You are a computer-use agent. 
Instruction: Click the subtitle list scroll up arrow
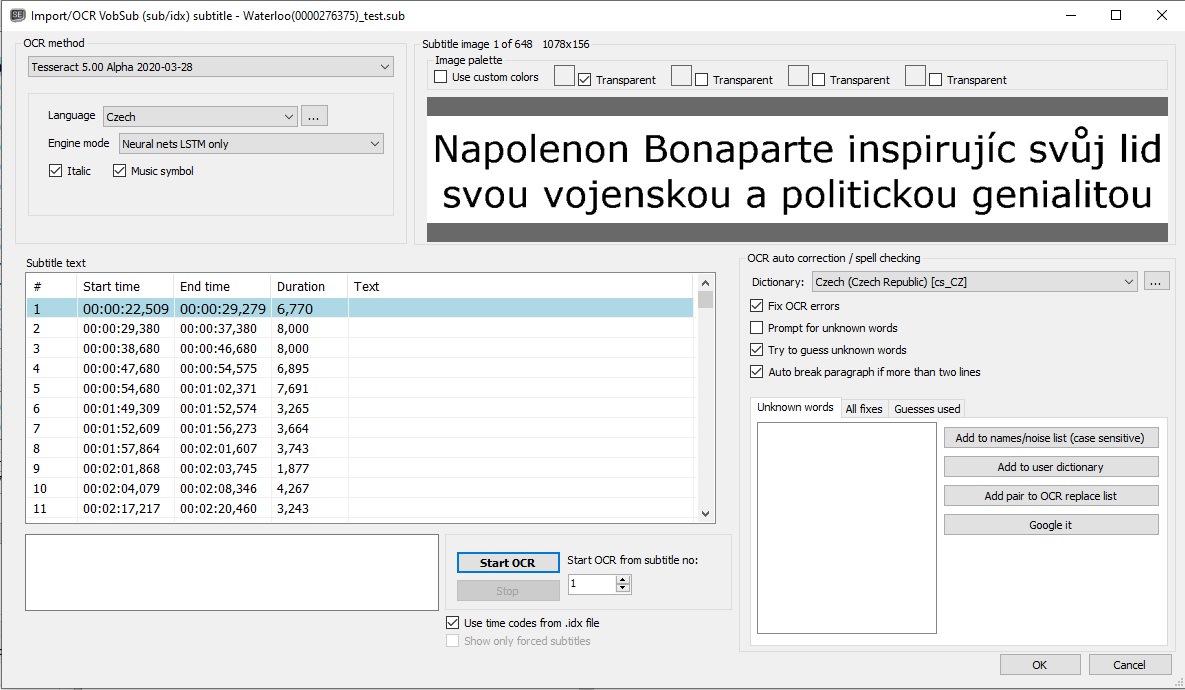coord(705,283)
